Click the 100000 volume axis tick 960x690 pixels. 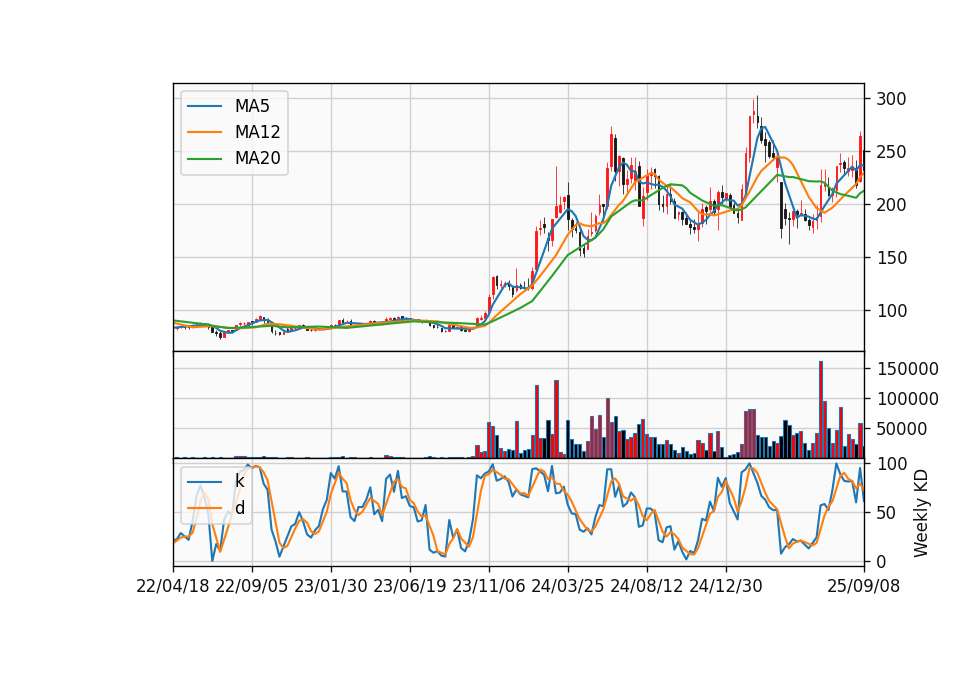907,399
